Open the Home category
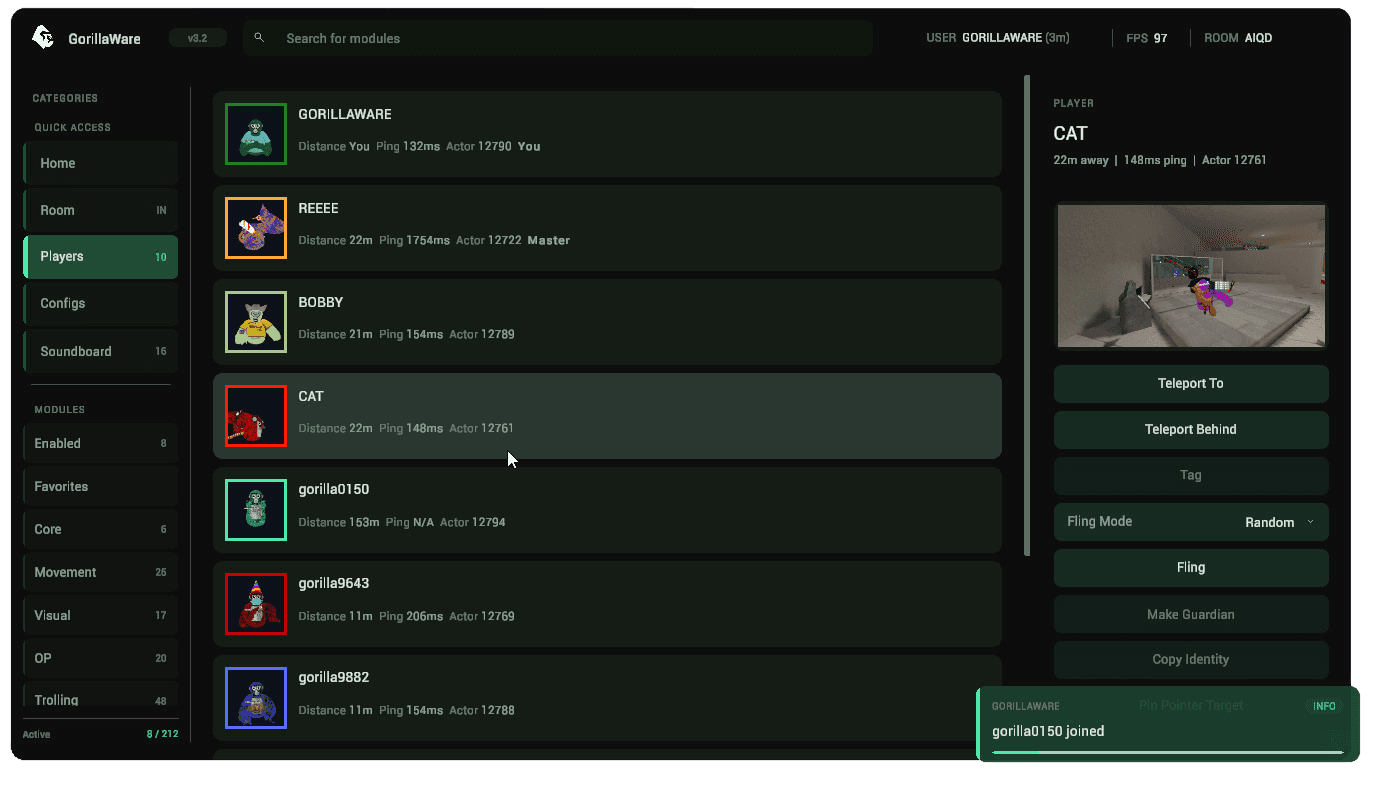This screenshot has height=790, width=1386. pyautogui.click(x=101, y=163)
